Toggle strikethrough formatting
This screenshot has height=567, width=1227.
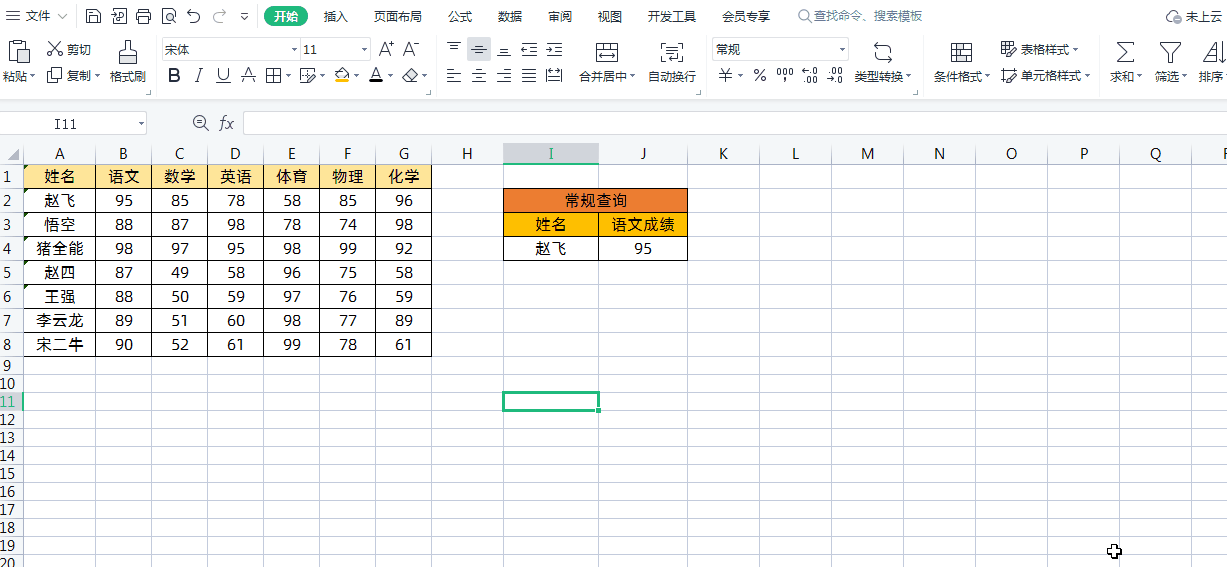[x=248, y=75]
